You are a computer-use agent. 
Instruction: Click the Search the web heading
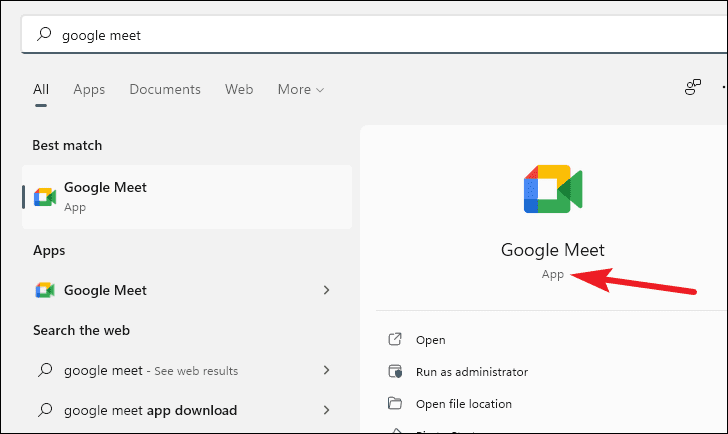click(x=81, y=330)
